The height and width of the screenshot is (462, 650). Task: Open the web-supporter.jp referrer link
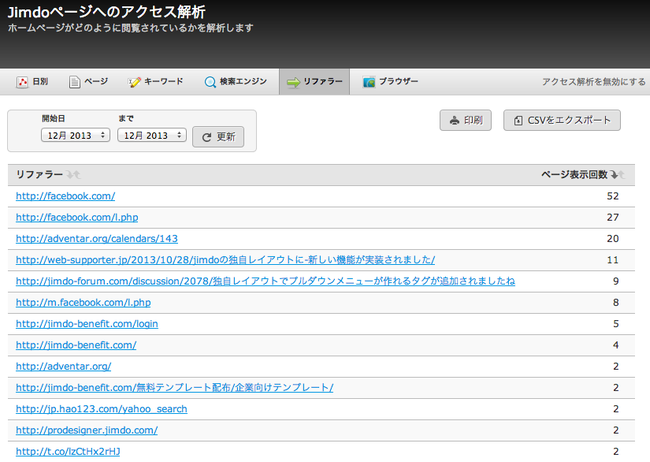(x=226, y=260)
